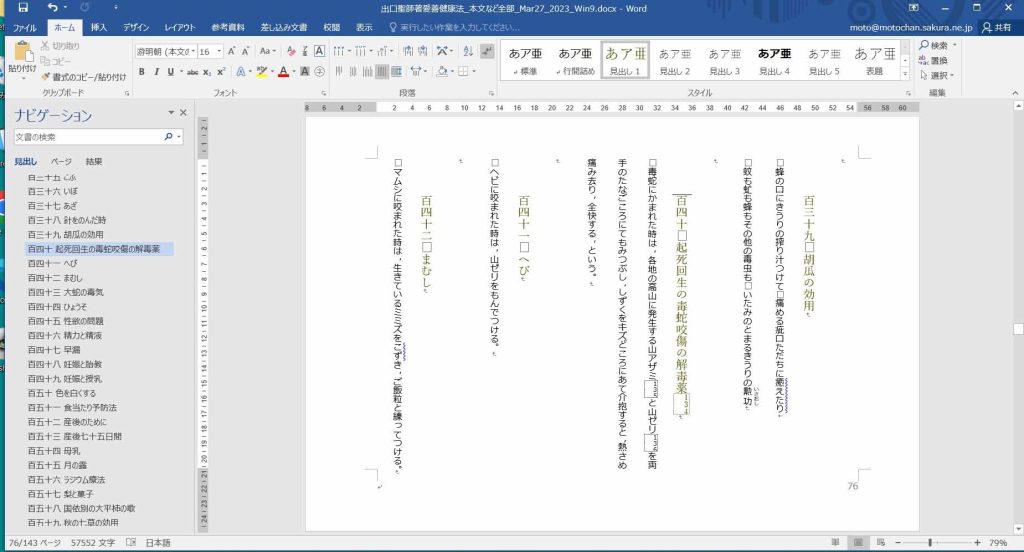Screen dimensions: 1024x552
Task: Switch to the Design ribbon tab
Action: point(136,27)
